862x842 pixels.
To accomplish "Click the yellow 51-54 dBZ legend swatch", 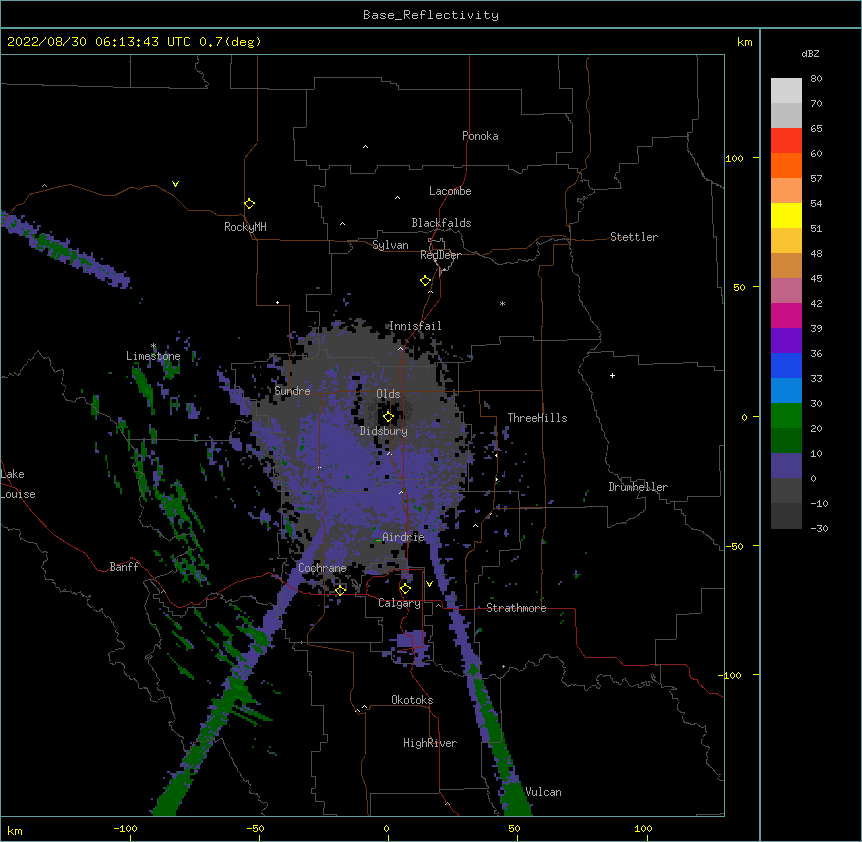I will [786, 215].
